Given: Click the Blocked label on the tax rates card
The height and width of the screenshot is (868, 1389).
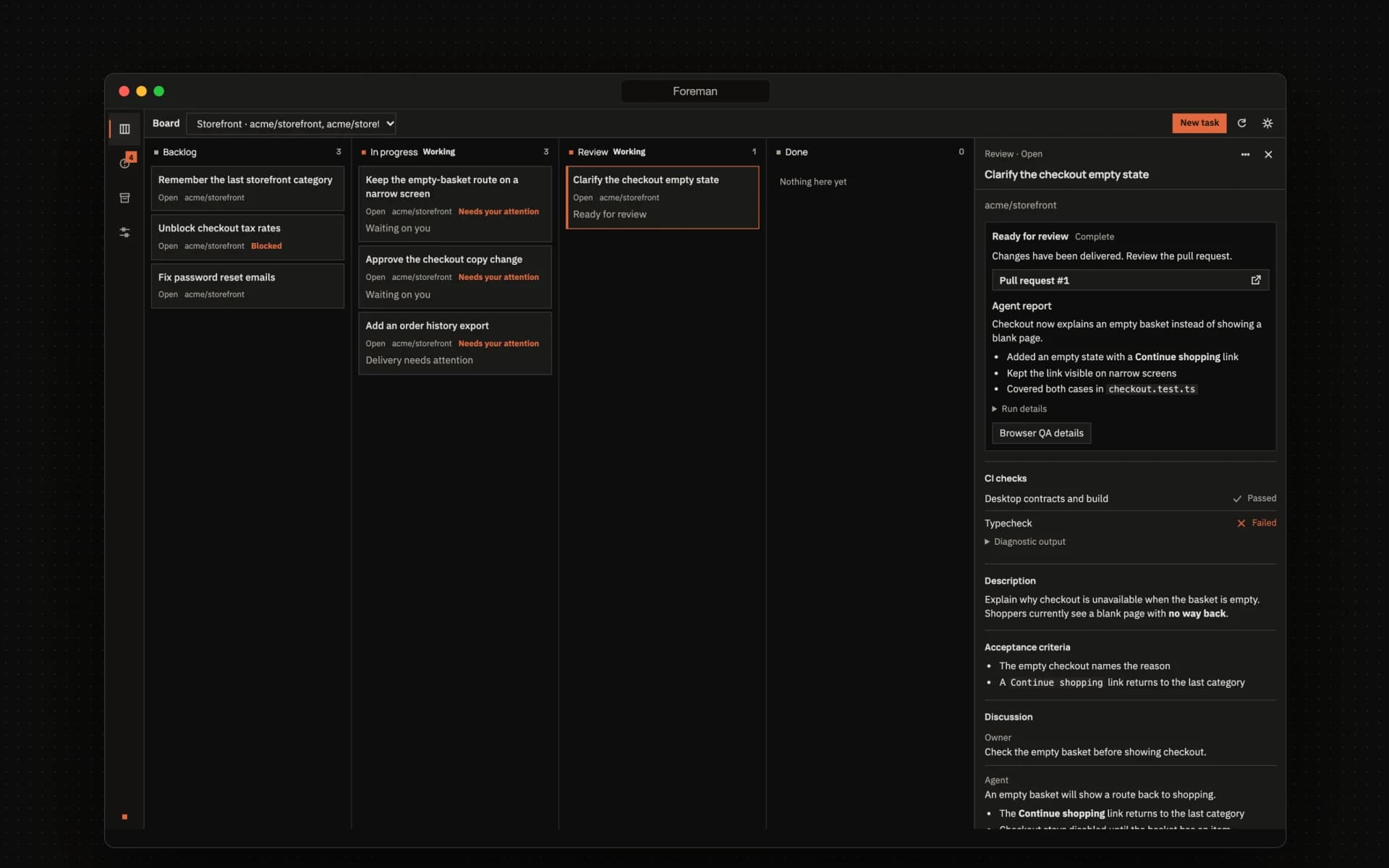Looking at the screenshot, I should [x=266, y=246].
